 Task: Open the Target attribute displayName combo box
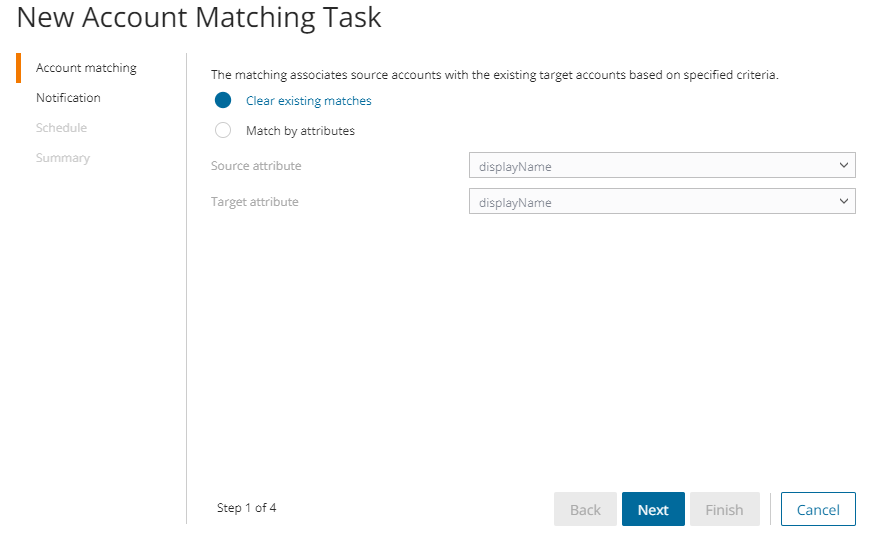point(650,202)
